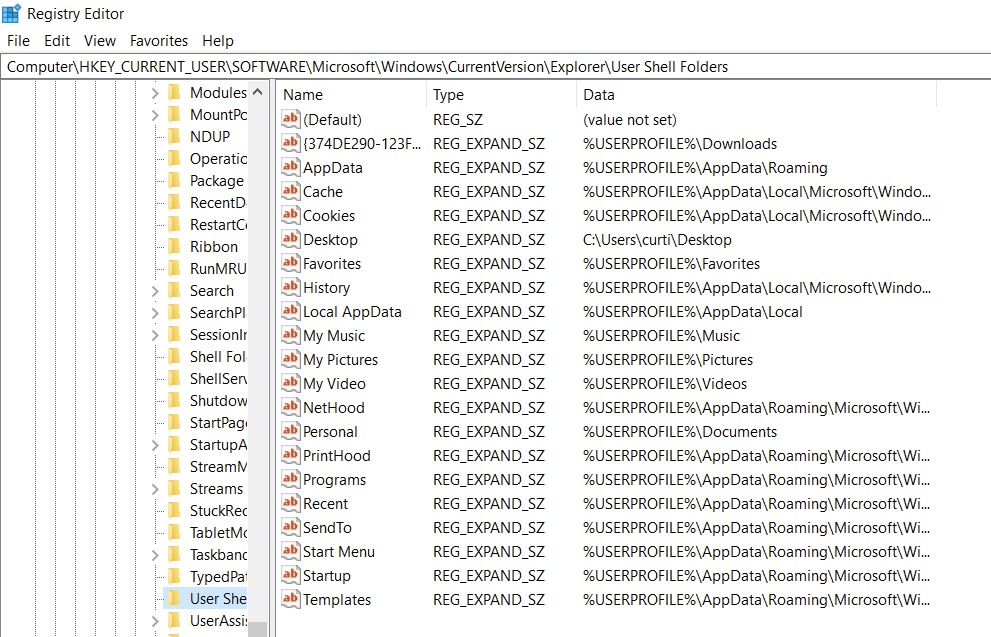Click the ab icon next to Desktop
The width and height of the screenshot is (991, 637).
[290, 239]
